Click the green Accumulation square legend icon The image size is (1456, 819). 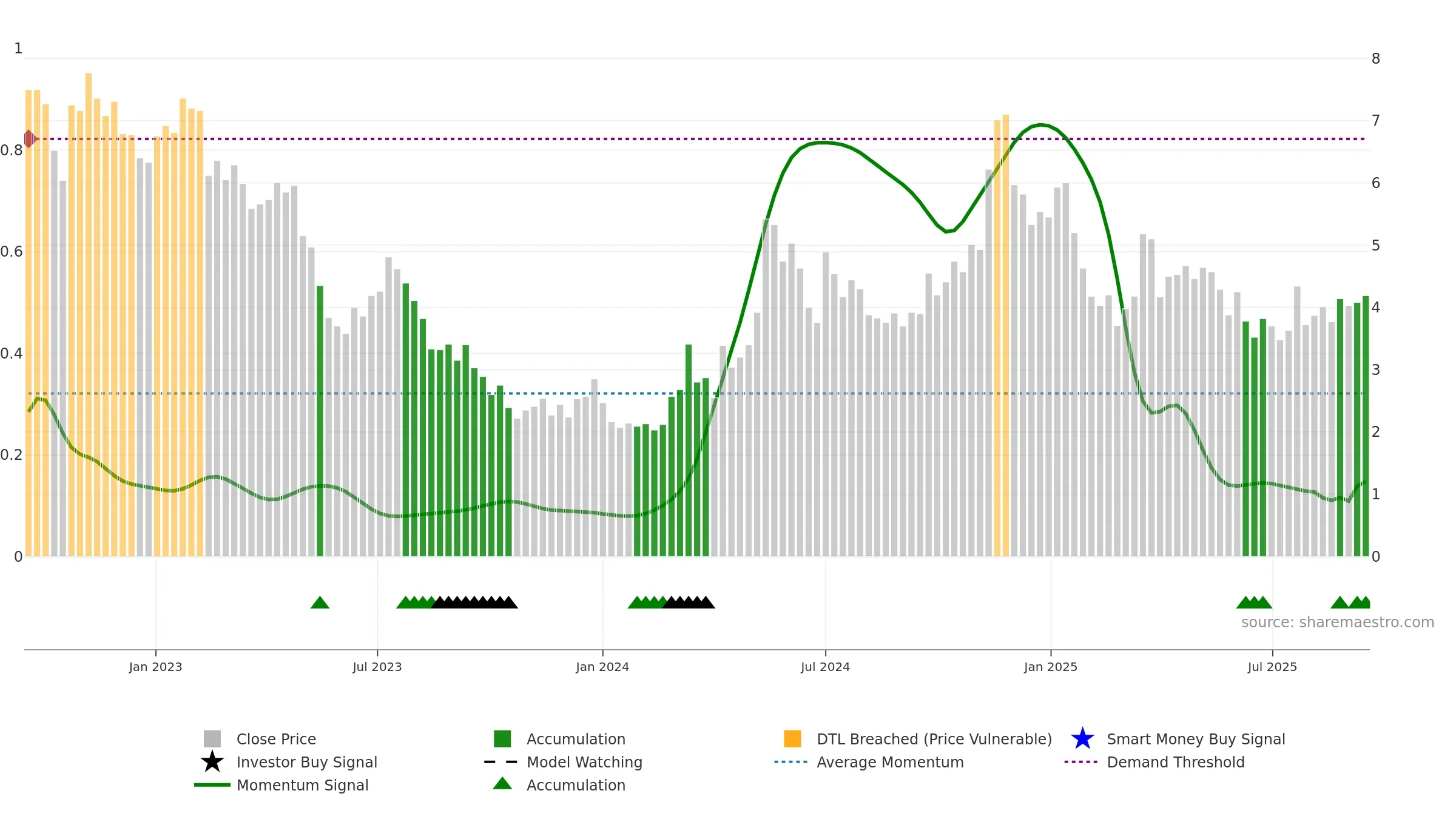pyautogui.click(x=502, y=738)
